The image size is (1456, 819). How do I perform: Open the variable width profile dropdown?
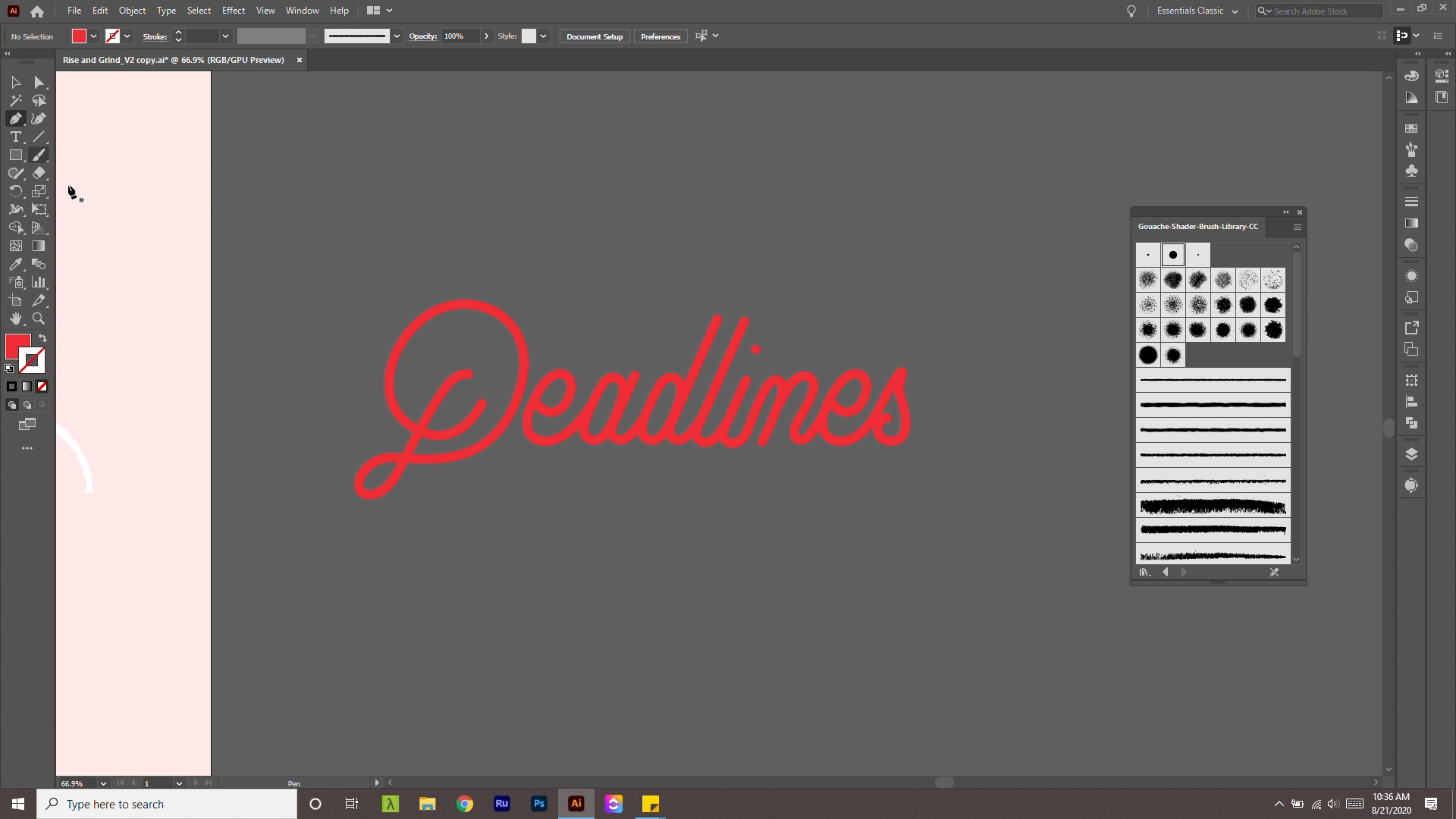point(312,36)
